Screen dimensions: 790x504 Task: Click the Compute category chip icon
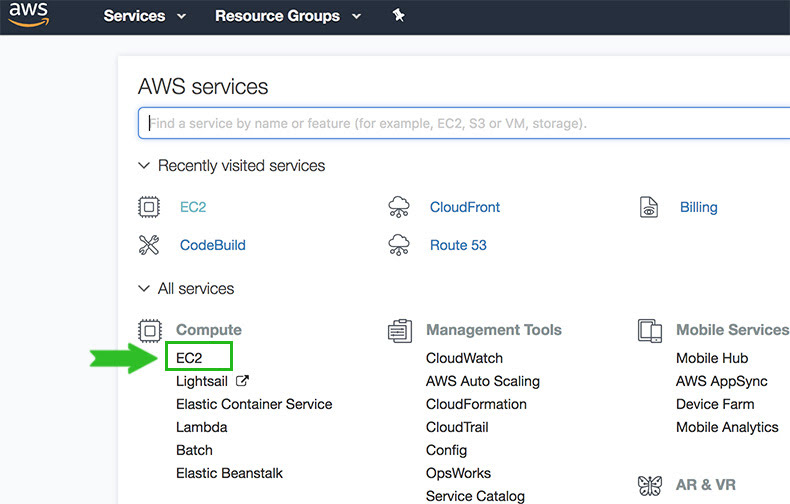pos(149,330)
